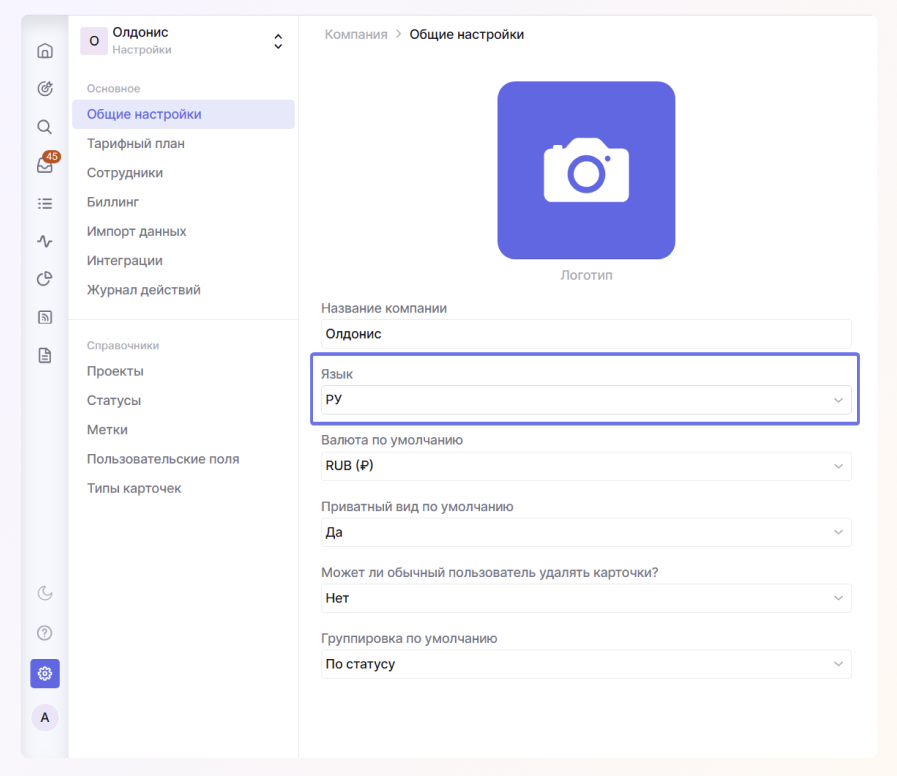This screenshot has height=776, width=897.
Task: Open the Валюта по умолчанию dropdown
Action: [585, 466]
